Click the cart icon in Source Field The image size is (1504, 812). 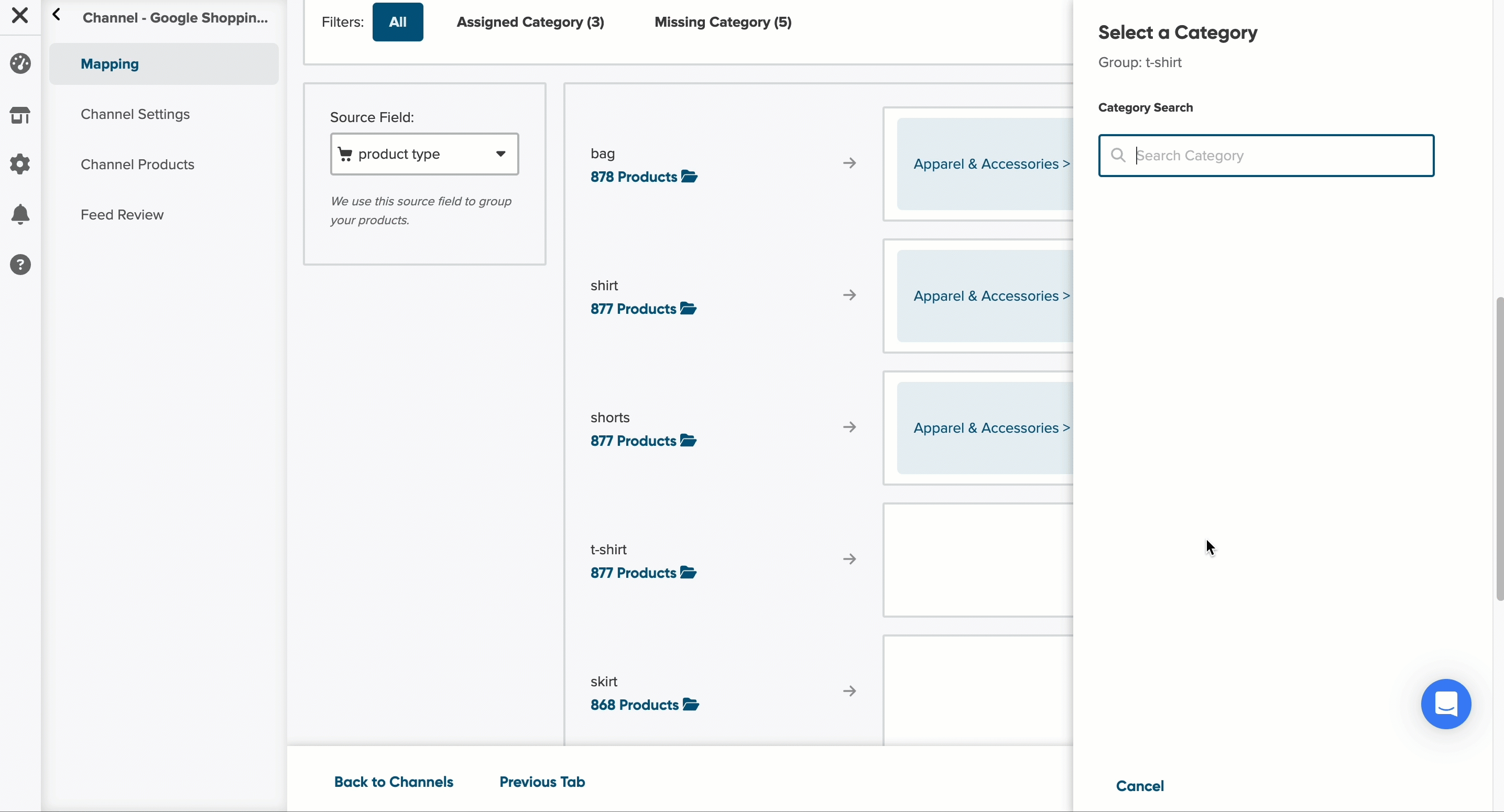pos(345,154)
